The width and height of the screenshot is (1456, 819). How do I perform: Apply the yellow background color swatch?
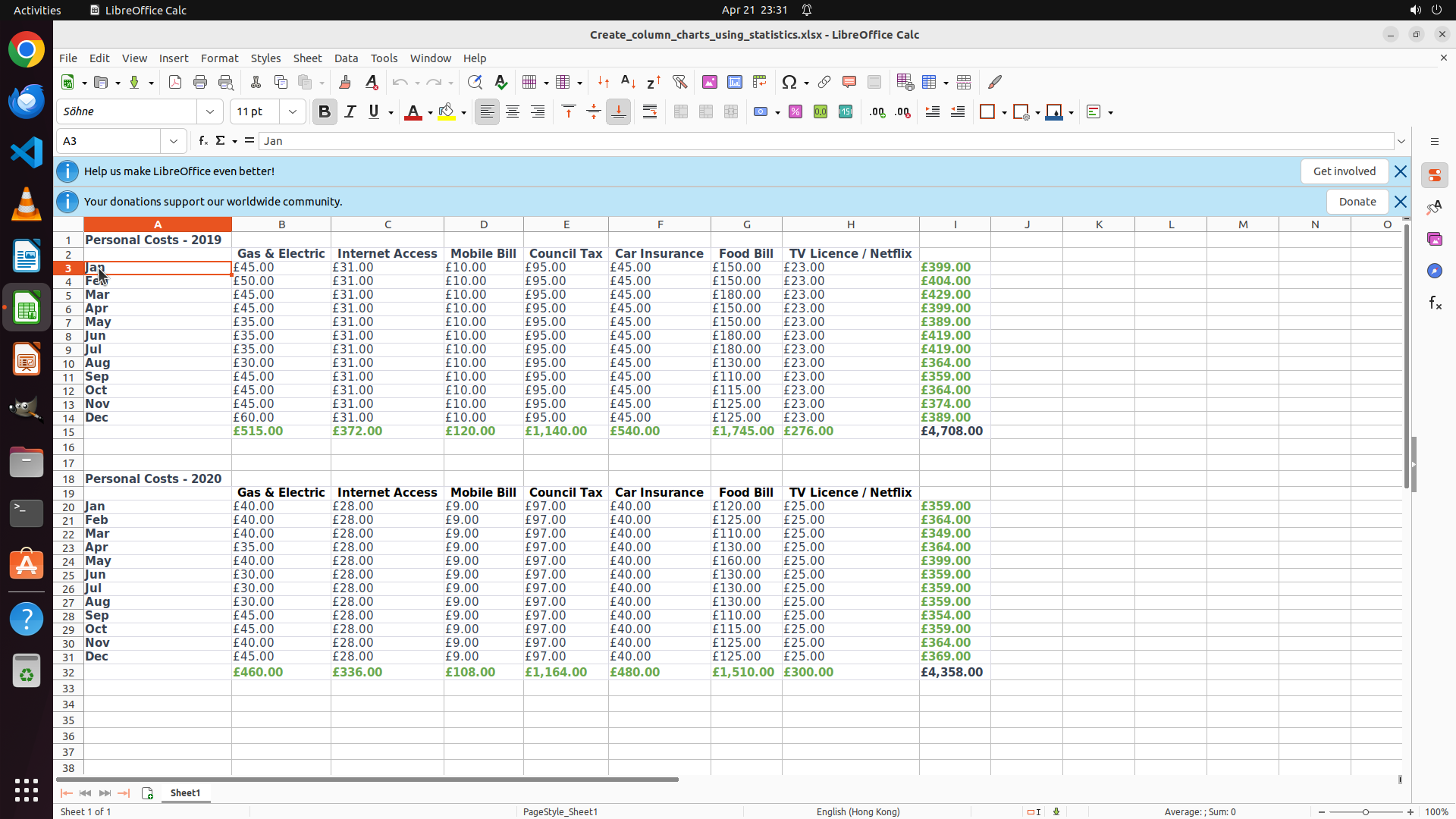coord(447,112)
